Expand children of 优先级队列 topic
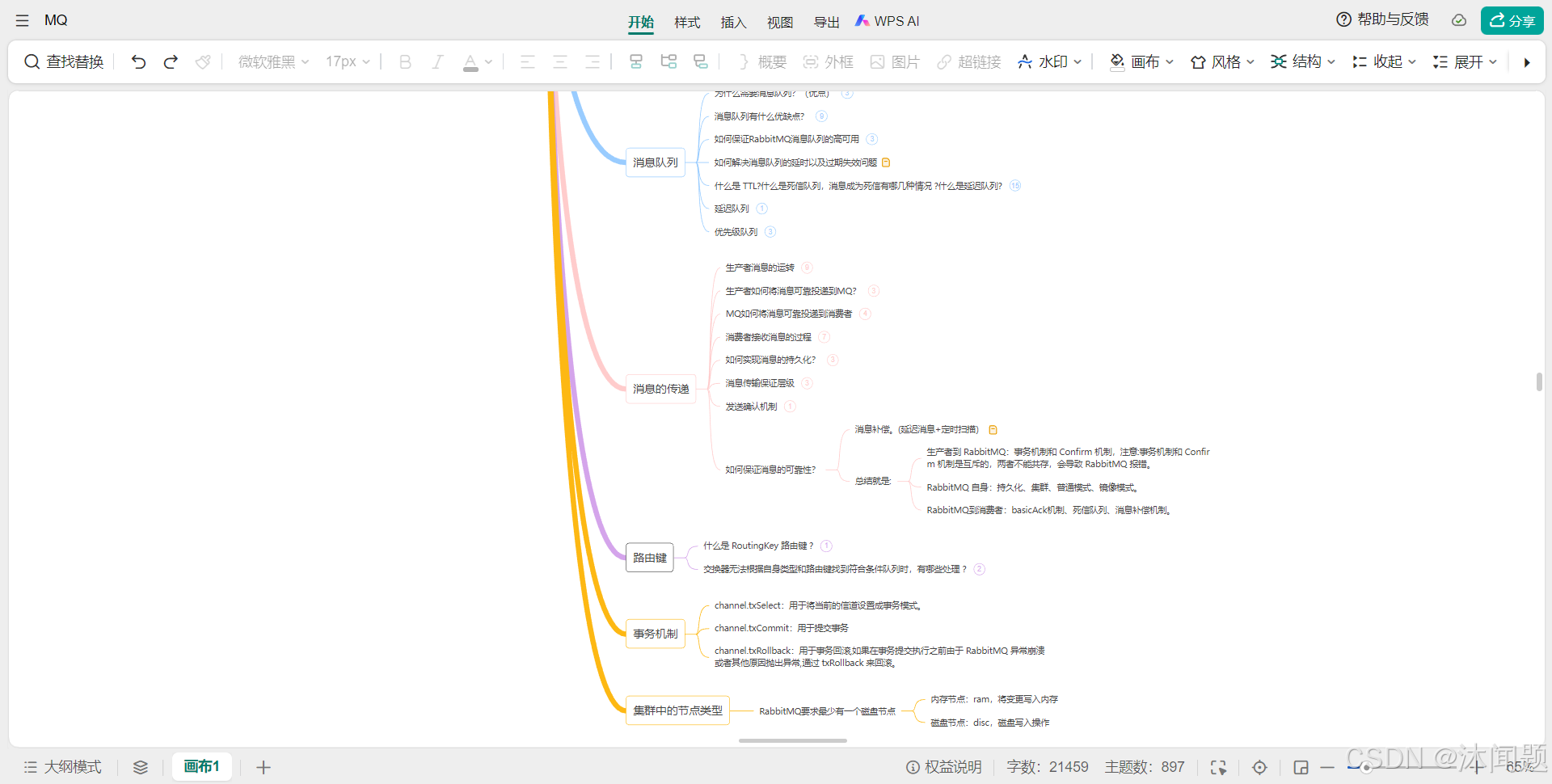The image size is (1552, 784). 770,232
